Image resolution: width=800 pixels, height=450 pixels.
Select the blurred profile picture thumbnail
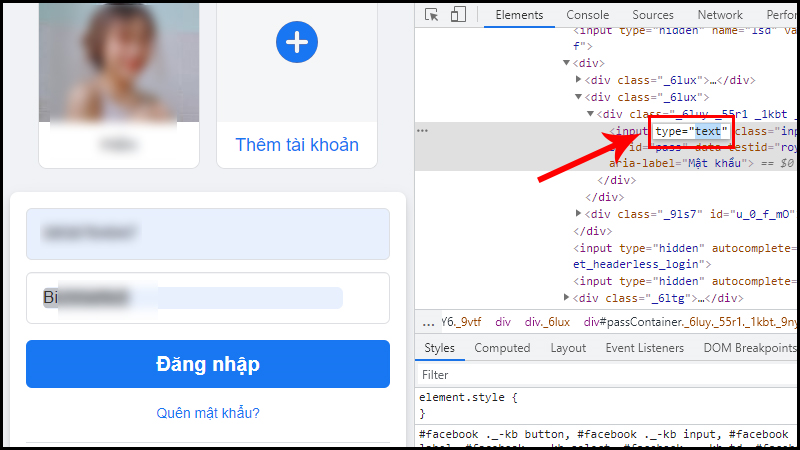pyautogui.click(x=119, y=62)
